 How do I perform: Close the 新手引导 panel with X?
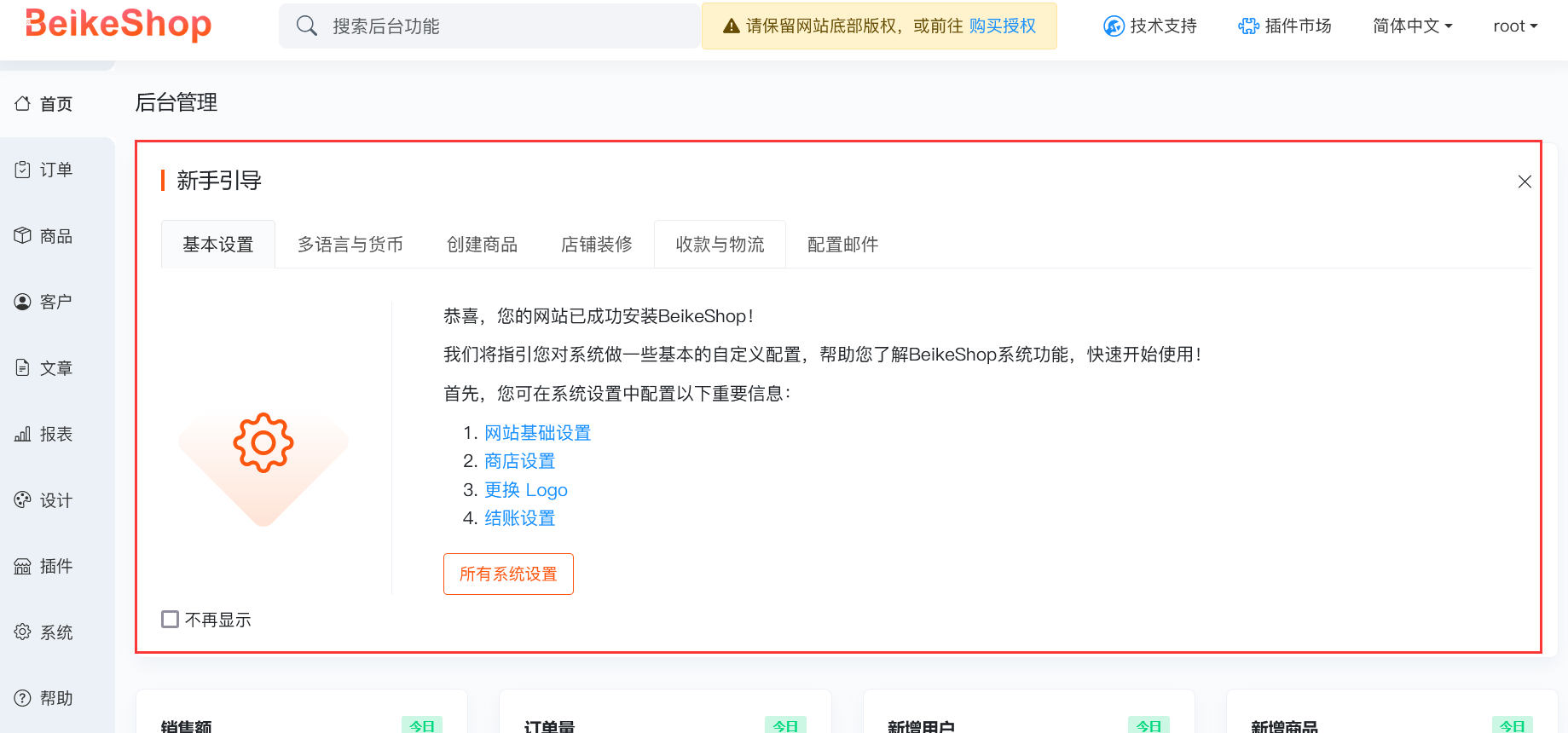(1525, 182)
